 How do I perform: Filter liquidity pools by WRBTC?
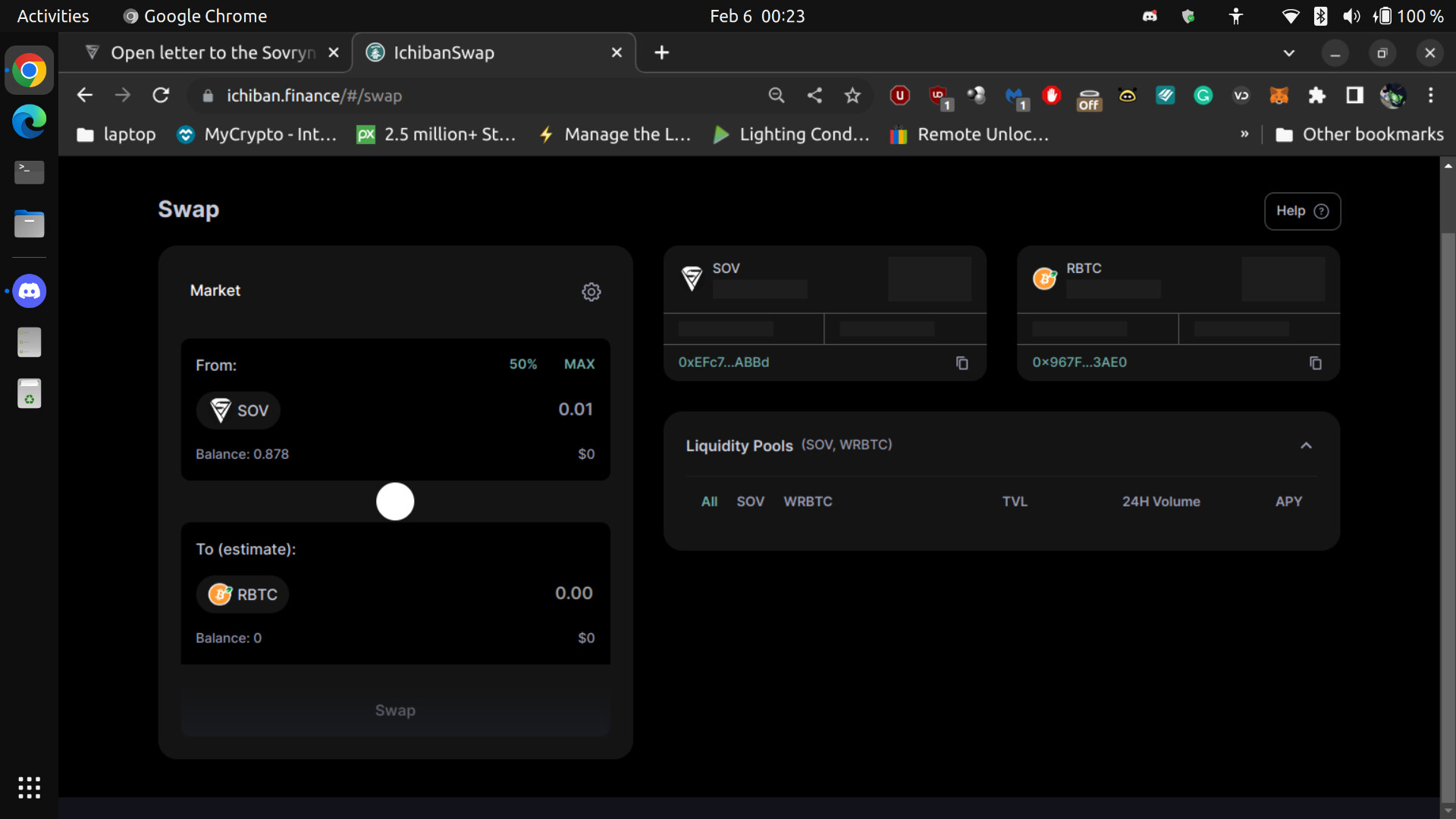(808, 501)
